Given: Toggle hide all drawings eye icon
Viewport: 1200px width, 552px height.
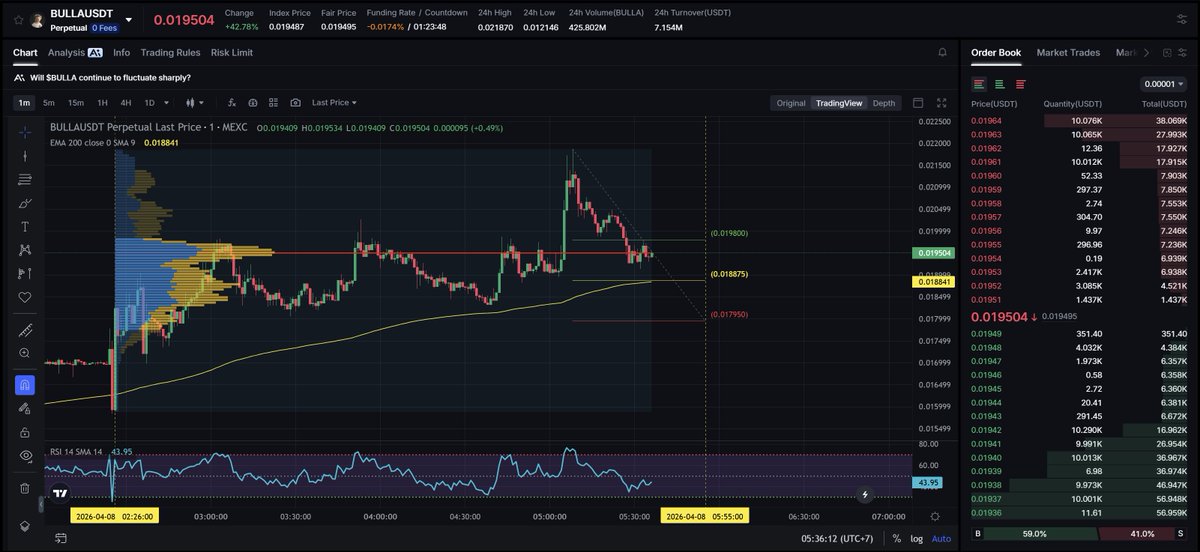Looking at the screenshot, I should (x=25, y=456).
